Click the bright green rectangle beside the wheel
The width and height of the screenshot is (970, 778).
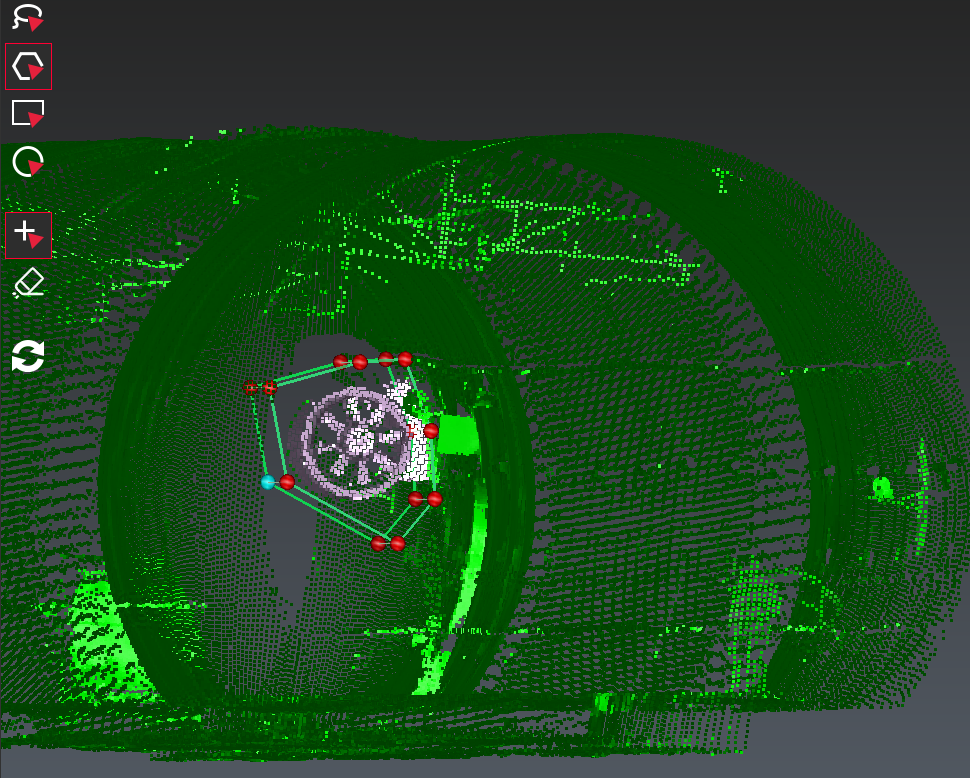coord(459,436)
